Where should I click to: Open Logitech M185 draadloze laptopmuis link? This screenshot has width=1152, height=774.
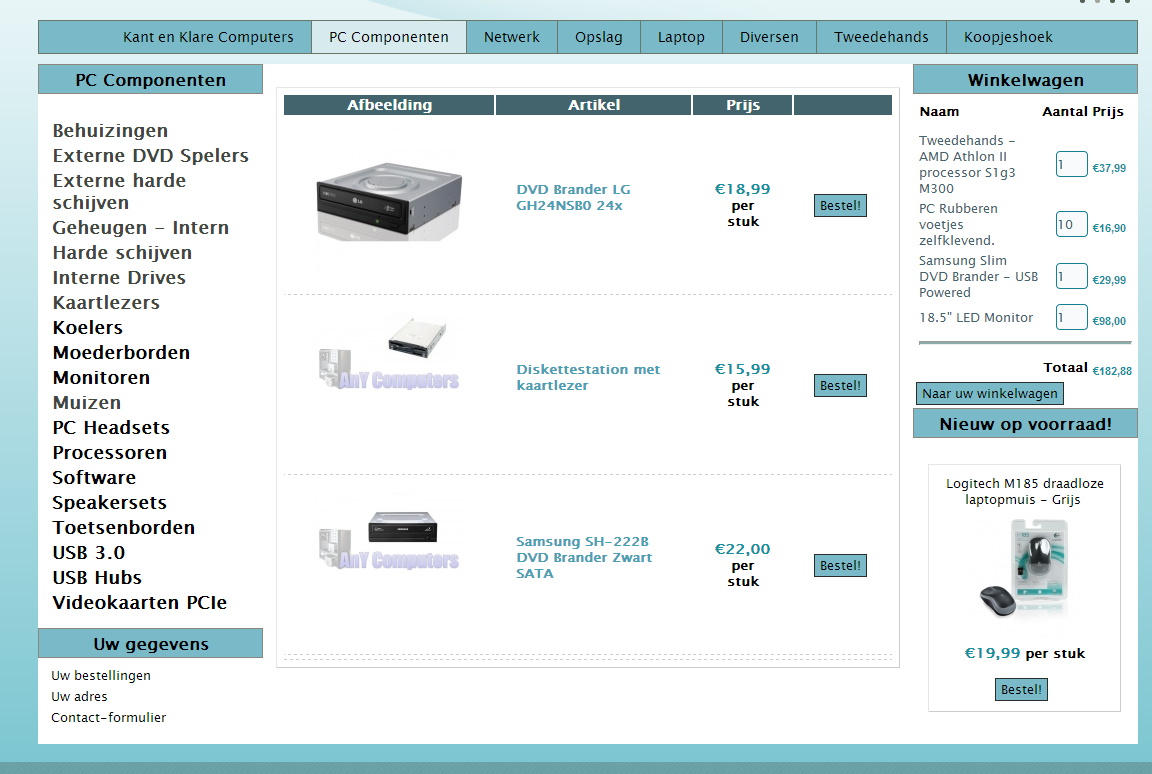click(x=1024, y=491)
